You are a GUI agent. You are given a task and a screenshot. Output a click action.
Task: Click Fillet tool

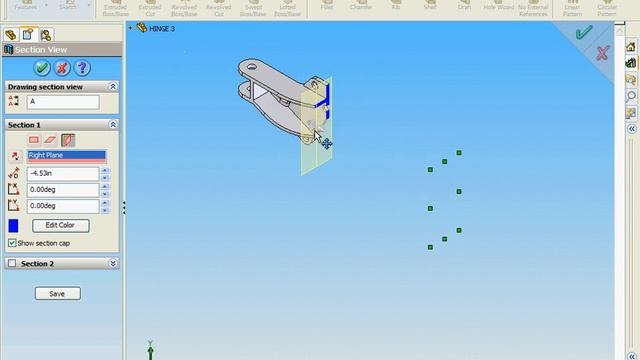coord(327,6)
